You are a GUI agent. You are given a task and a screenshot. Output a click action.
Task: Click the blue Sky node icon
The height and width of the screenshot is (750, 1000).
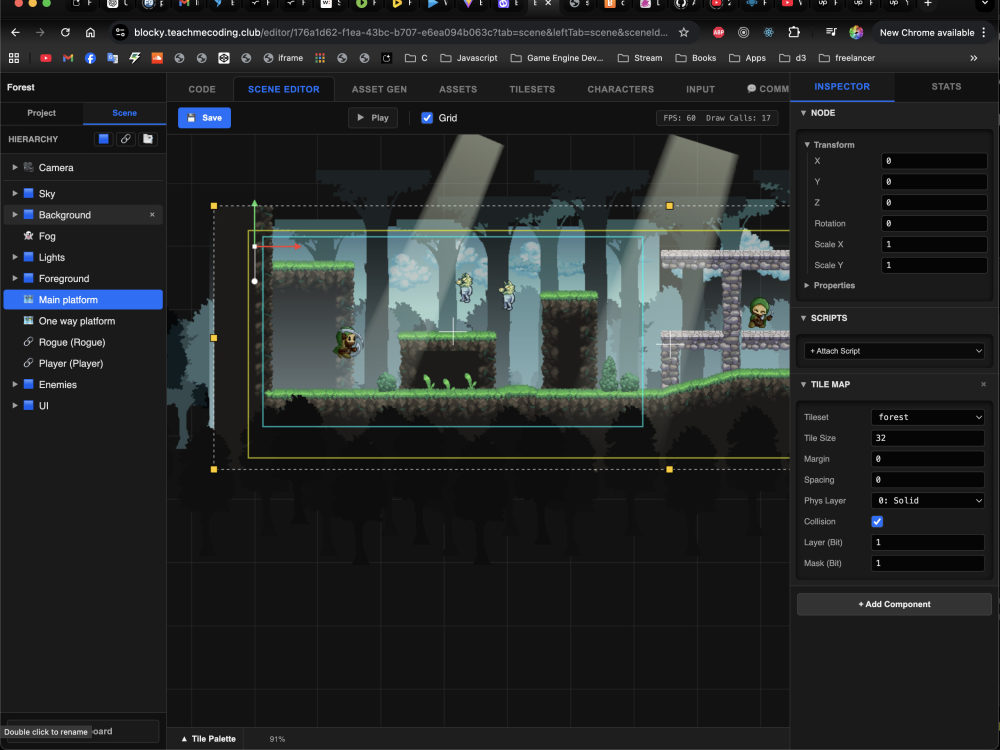pyautogui.click(x=29, y=193)
